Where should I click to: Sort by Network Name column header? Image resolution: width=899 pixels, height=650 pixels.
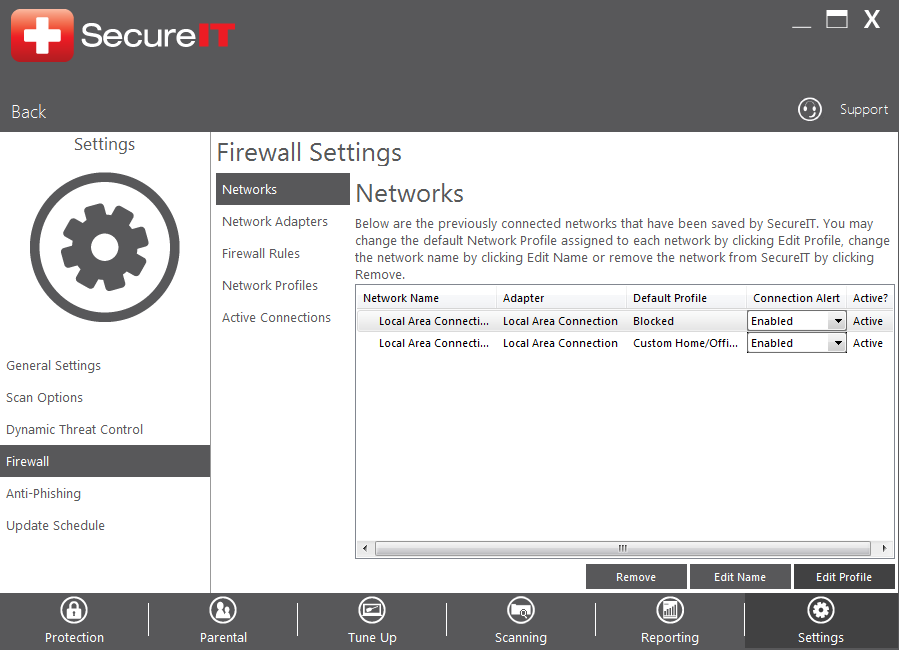pos(426,298)
